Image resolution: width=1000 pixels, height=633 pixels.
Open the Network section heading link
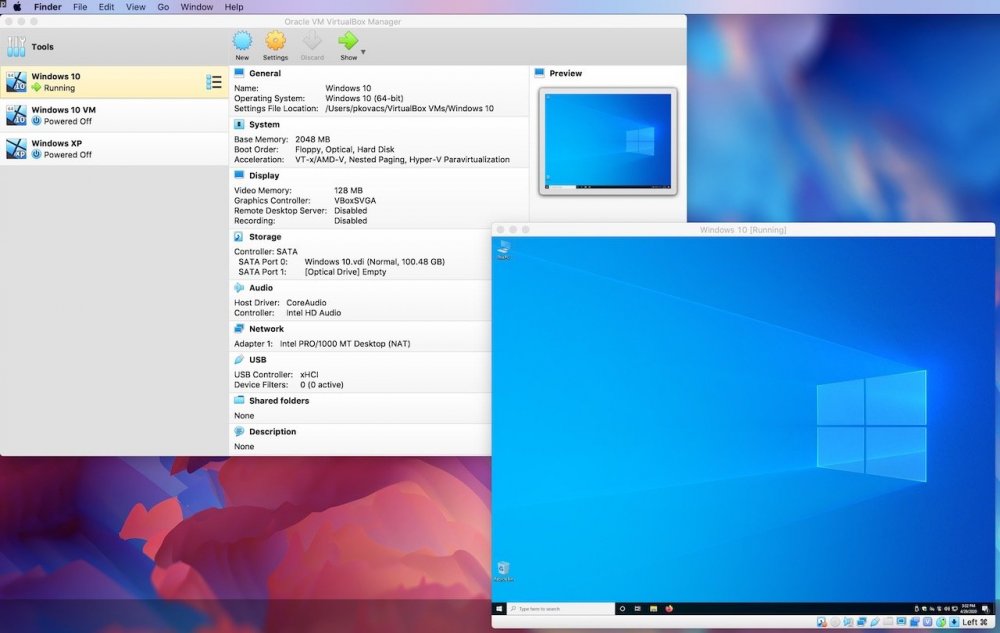coord(266,329)
